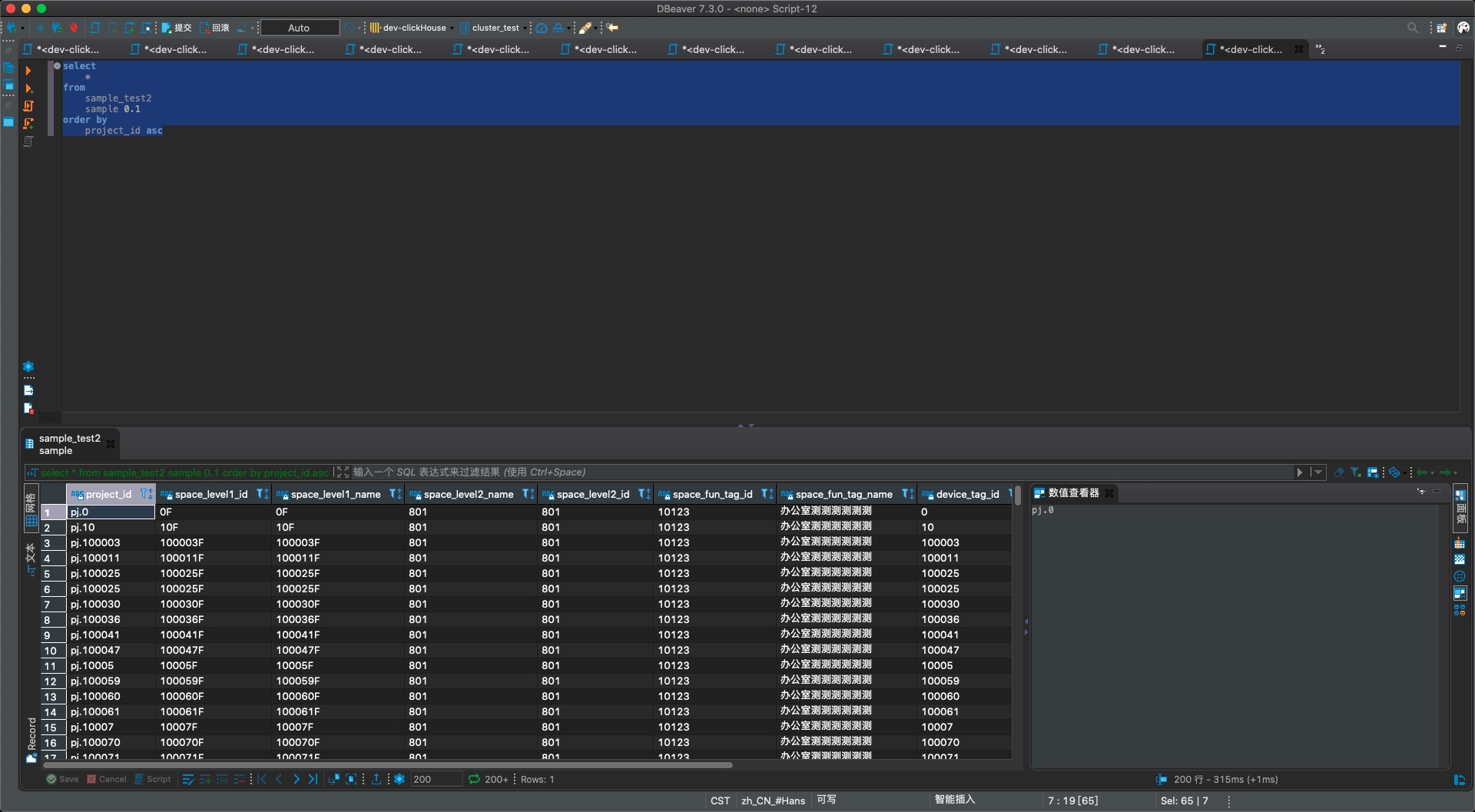Close the sample_test2 sample results tab
Viewport: 1475px width, 812px height.
111,444
